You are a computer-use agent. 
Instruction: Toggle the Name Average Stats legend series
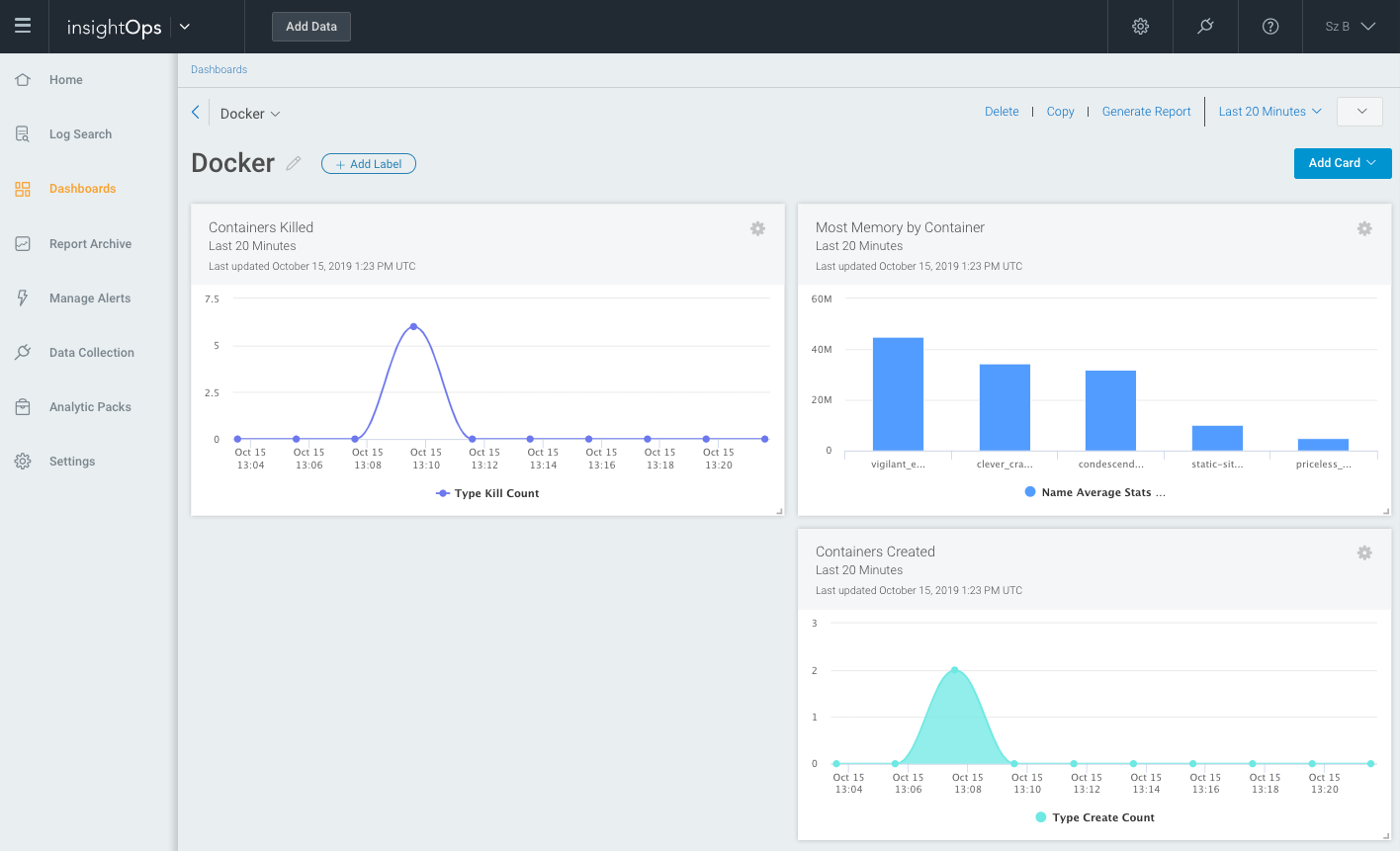(1094, 492)
